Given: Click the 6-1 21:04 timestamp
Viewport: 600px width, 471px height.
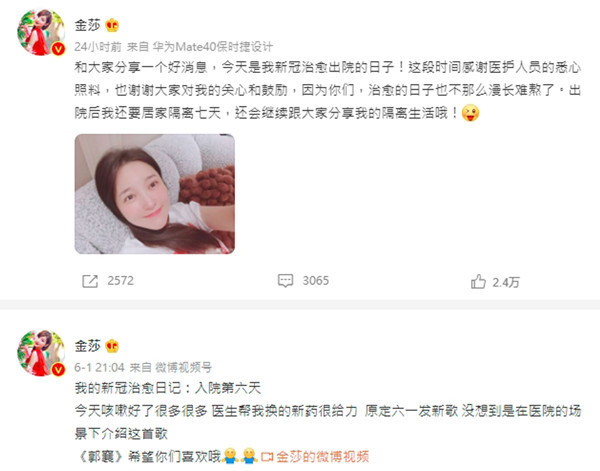Looking at the screenshot, I should point(99,368).
